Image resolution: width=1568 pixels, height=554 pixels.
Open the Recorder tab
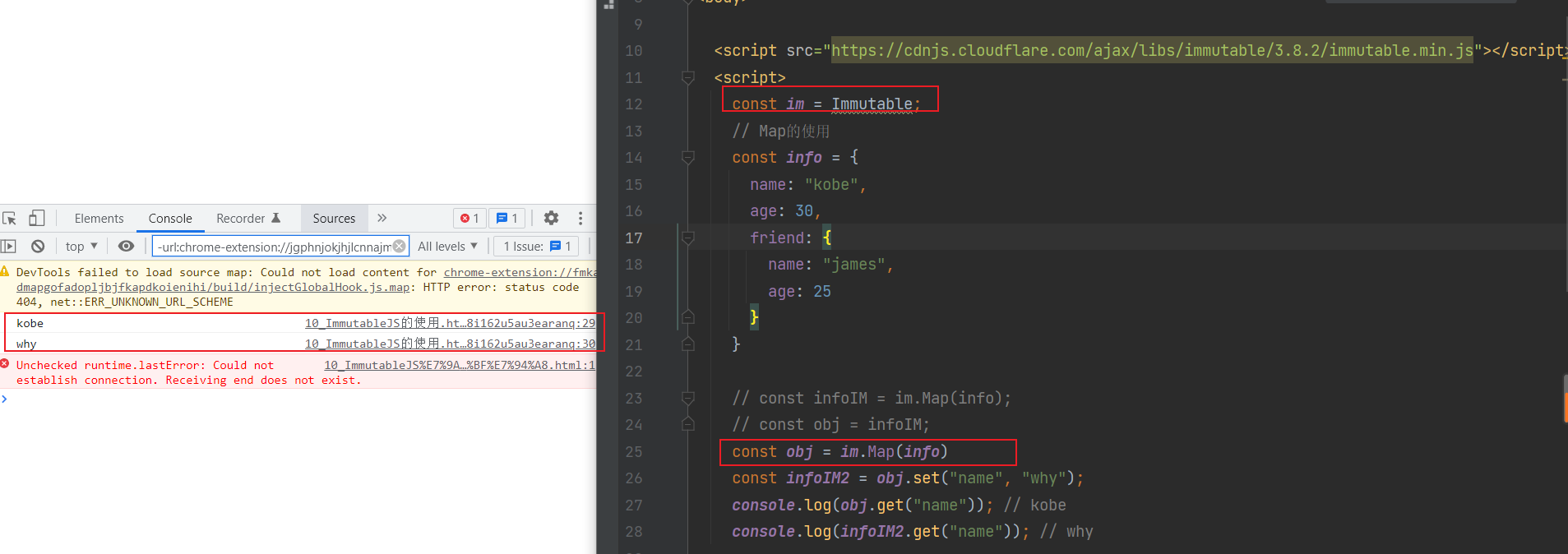tap(248, 218)
